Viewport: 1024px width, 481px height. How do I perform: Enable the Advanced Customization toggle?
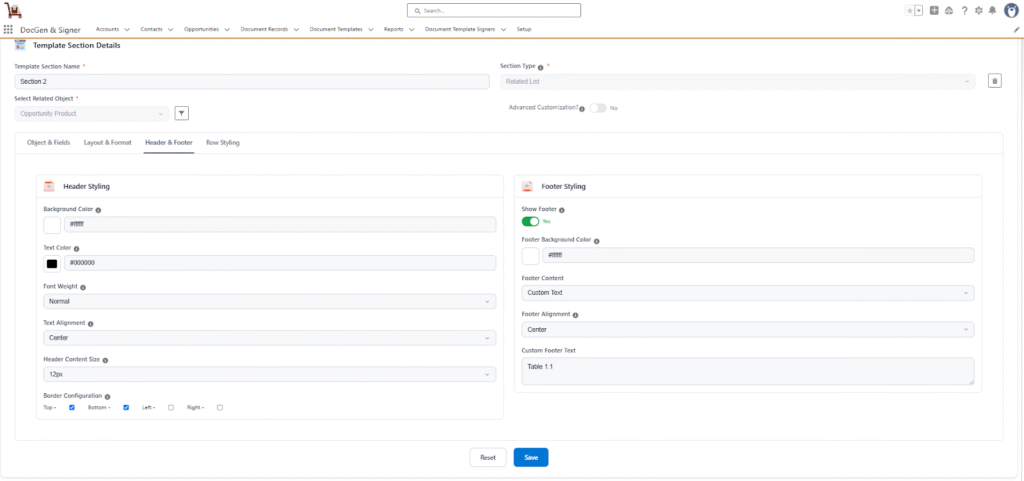coord(597,107)
